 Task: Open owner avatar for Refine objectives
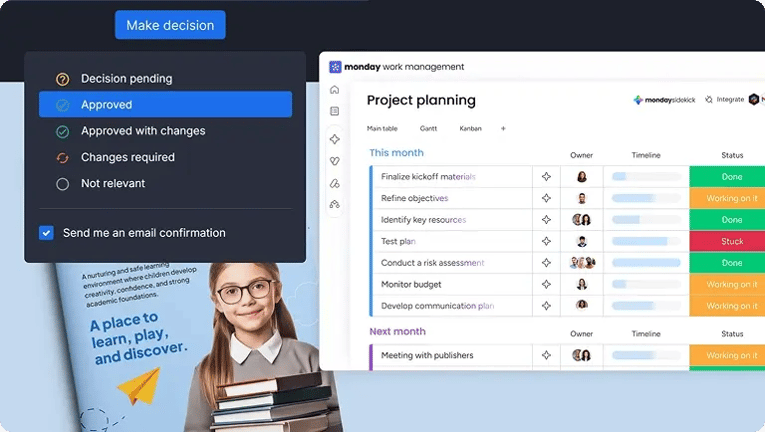pos(582,198)
